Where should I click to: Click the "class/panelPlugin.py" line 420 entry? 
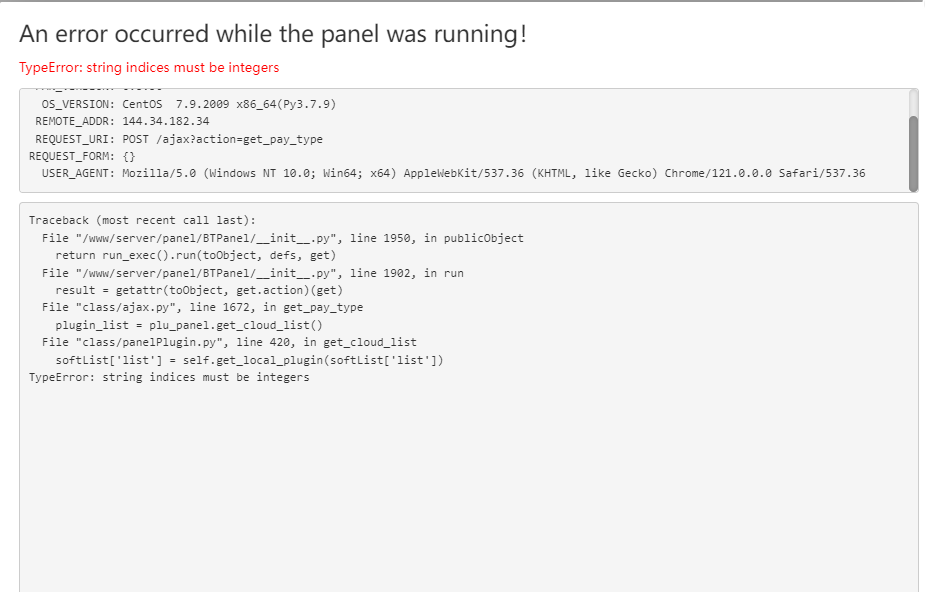coord(229,343)
